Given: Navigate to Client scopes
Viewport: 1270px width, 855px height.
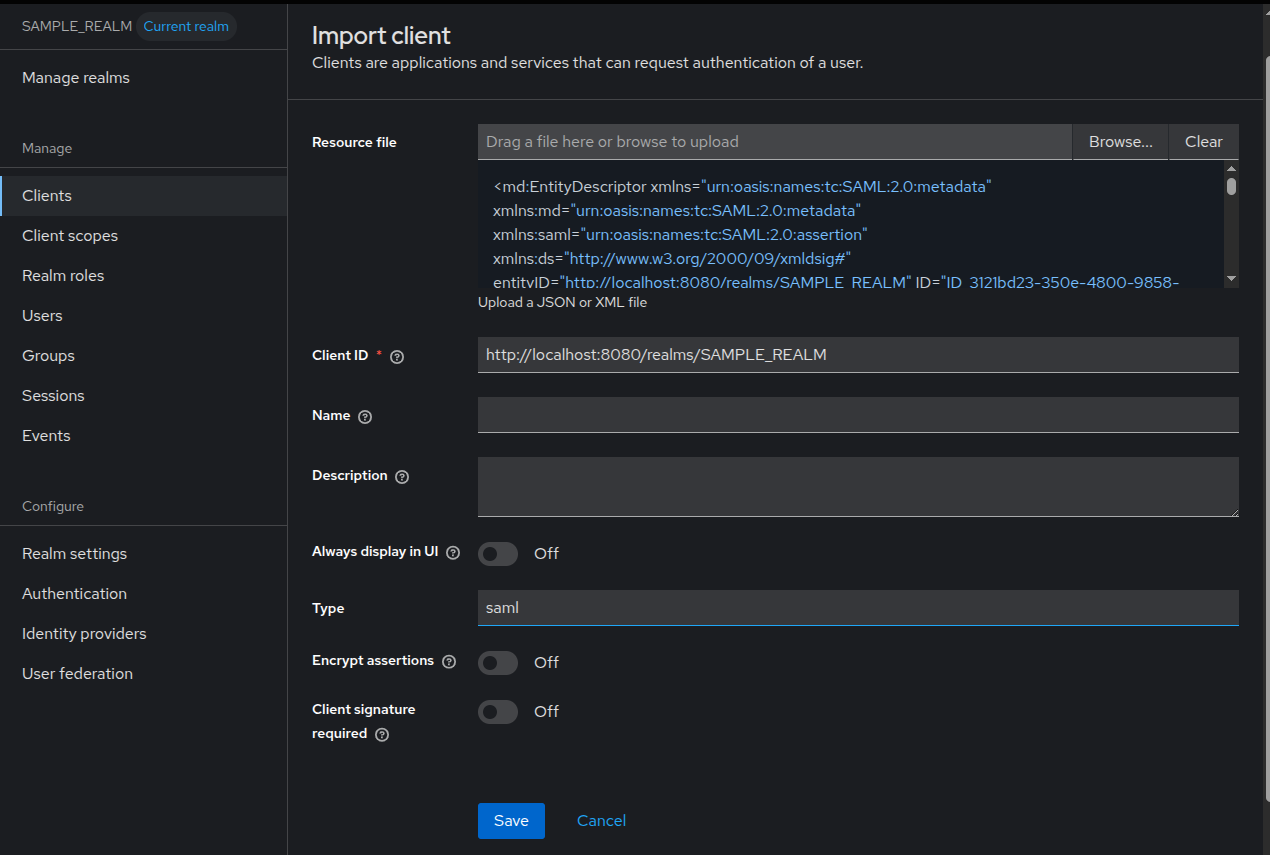Looking at the screenshot, I should pyautogui.click(x=70, y=236).
